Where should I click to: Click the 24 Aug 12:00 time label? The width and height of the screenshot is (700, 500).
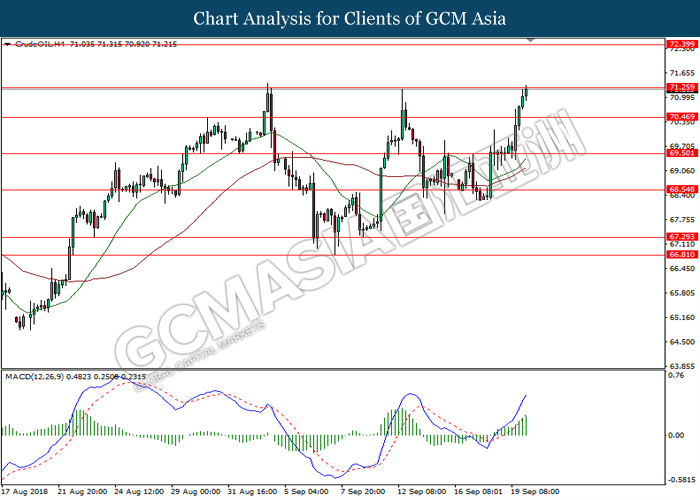[139, 492]
